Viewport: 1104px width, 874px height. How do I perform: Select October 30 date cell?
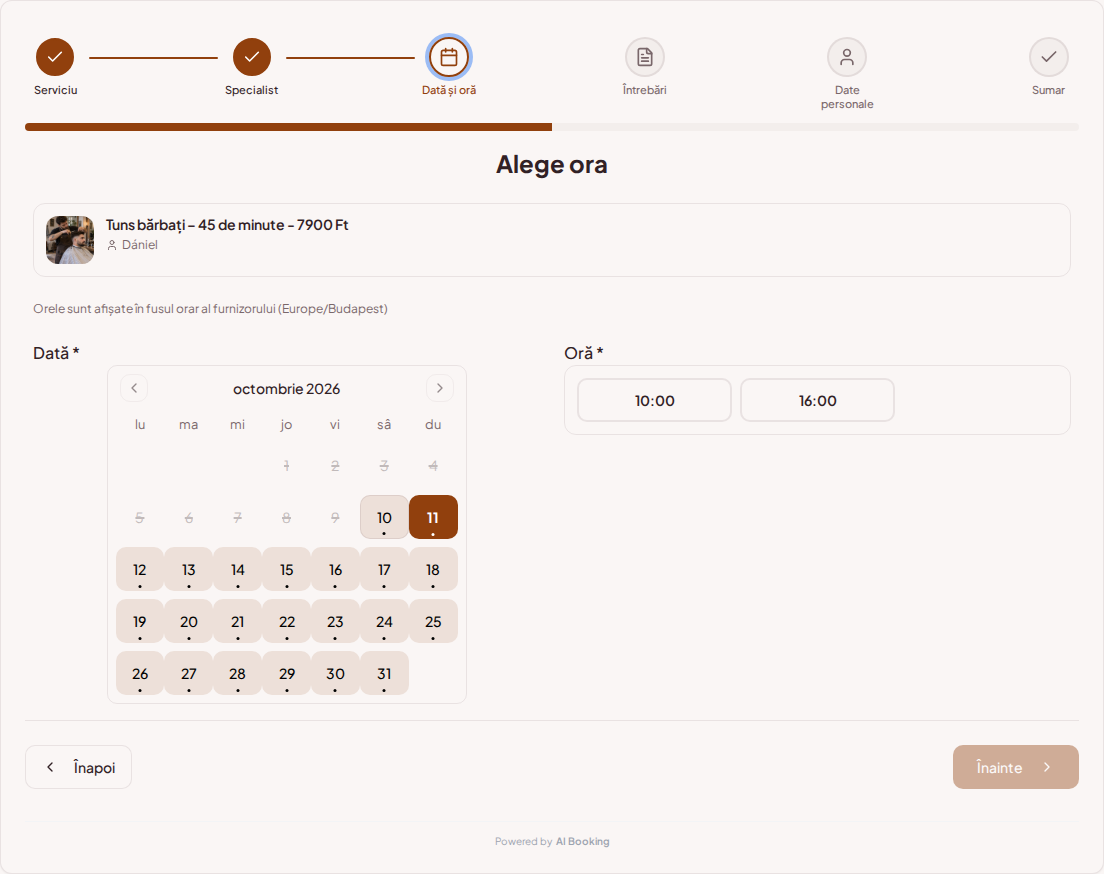[335, 673]
